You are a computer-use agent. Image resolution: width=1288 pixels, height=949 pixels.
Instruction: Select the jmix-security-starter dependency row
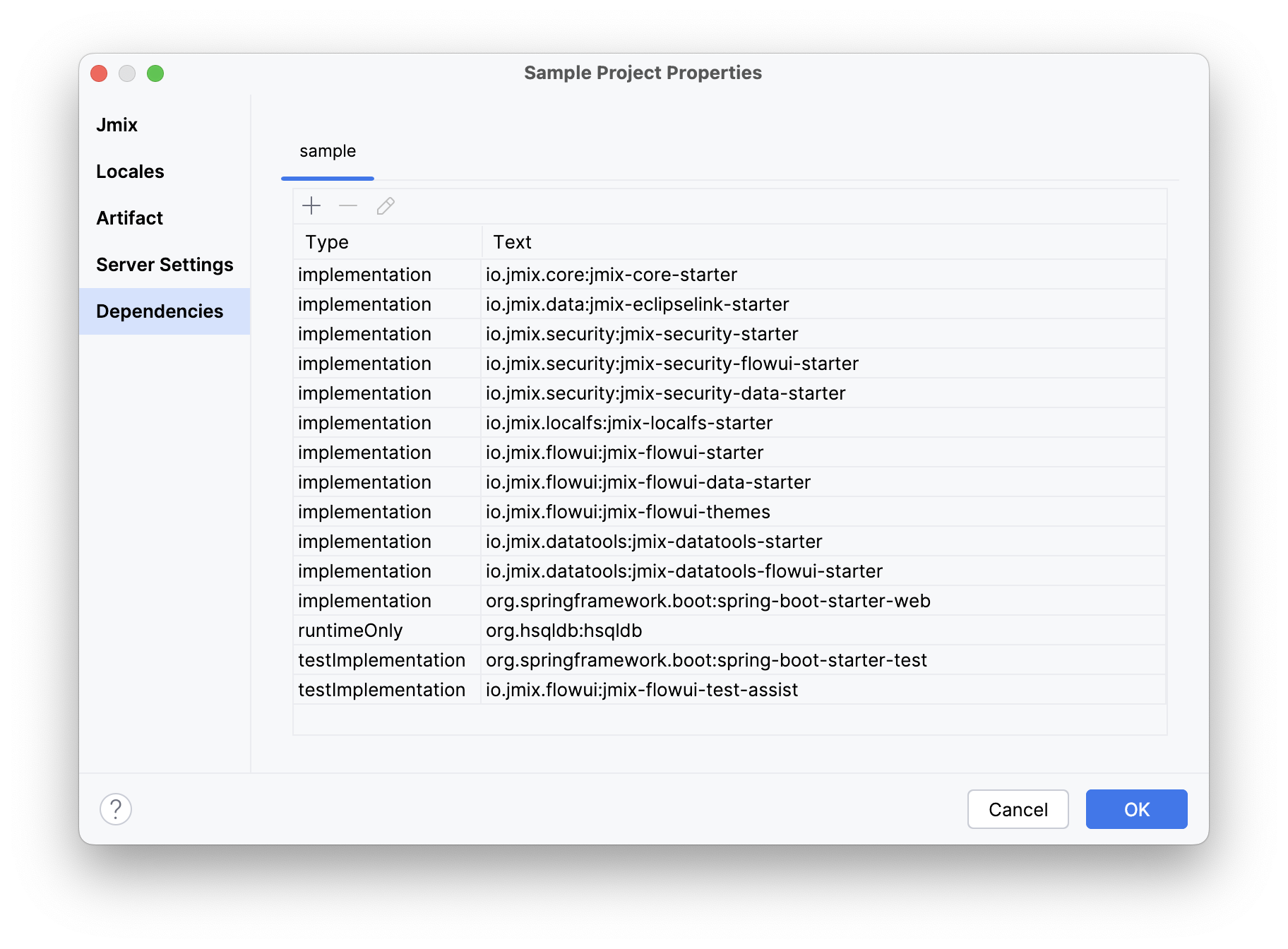(641, 333)
